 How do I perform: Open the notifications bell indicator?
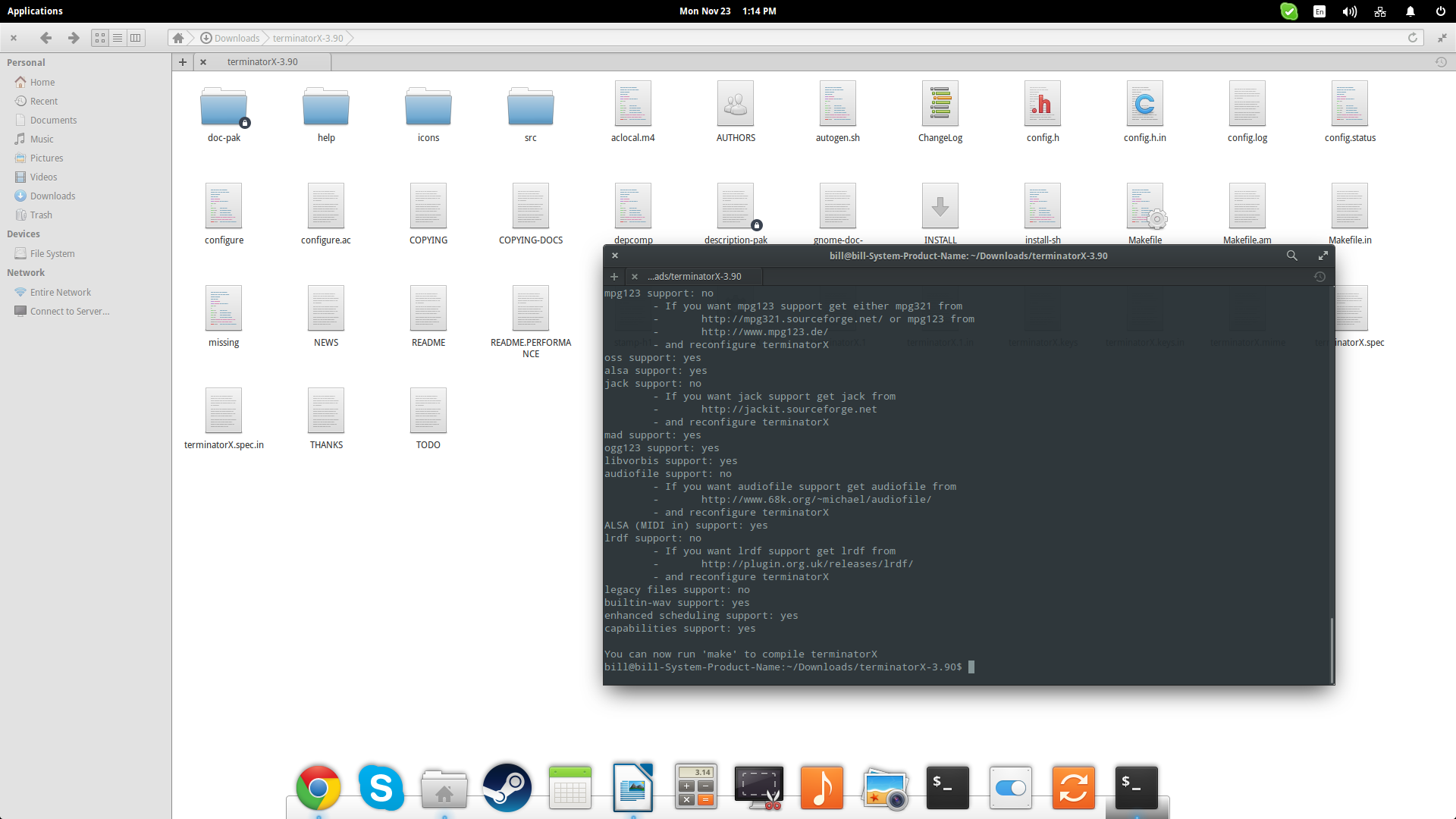(x=1410, y=11)
